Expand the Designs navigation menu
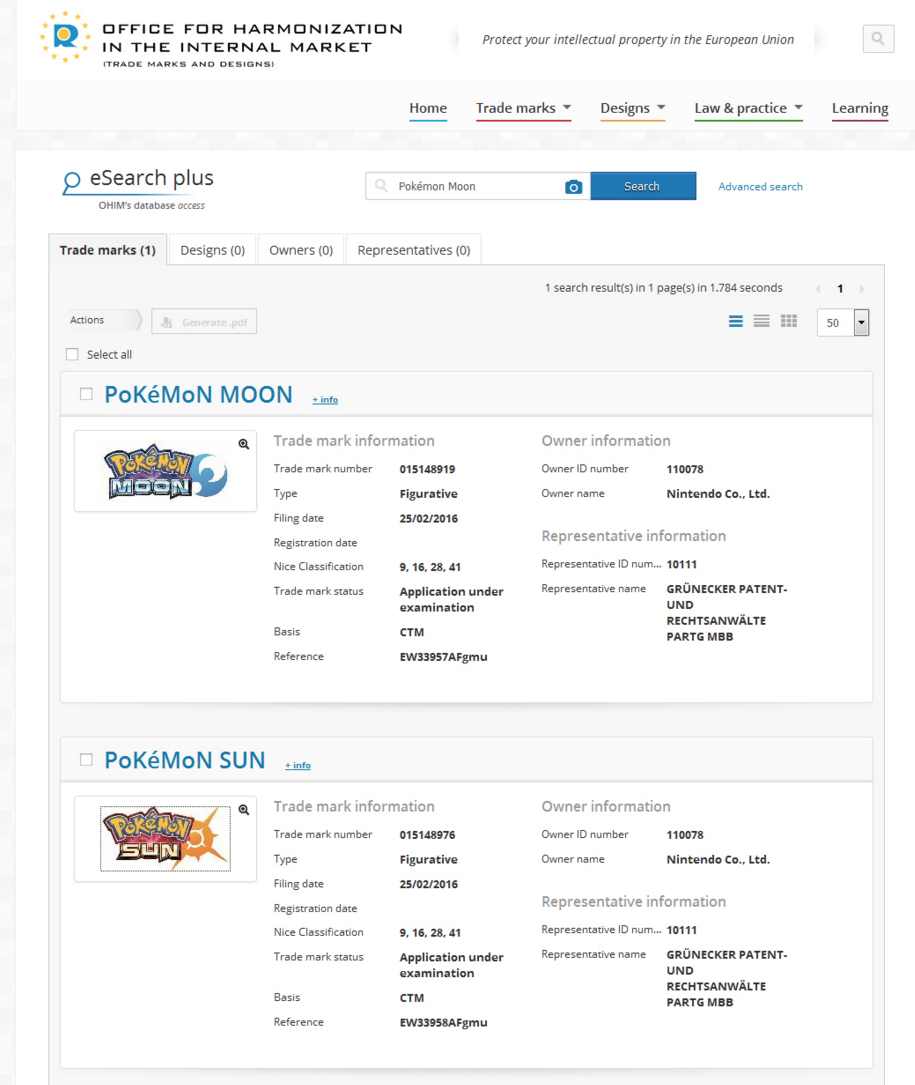Image resolution: width=915 pixels, height=1085 pixels. pyautogui.click(x=633, y=108)
